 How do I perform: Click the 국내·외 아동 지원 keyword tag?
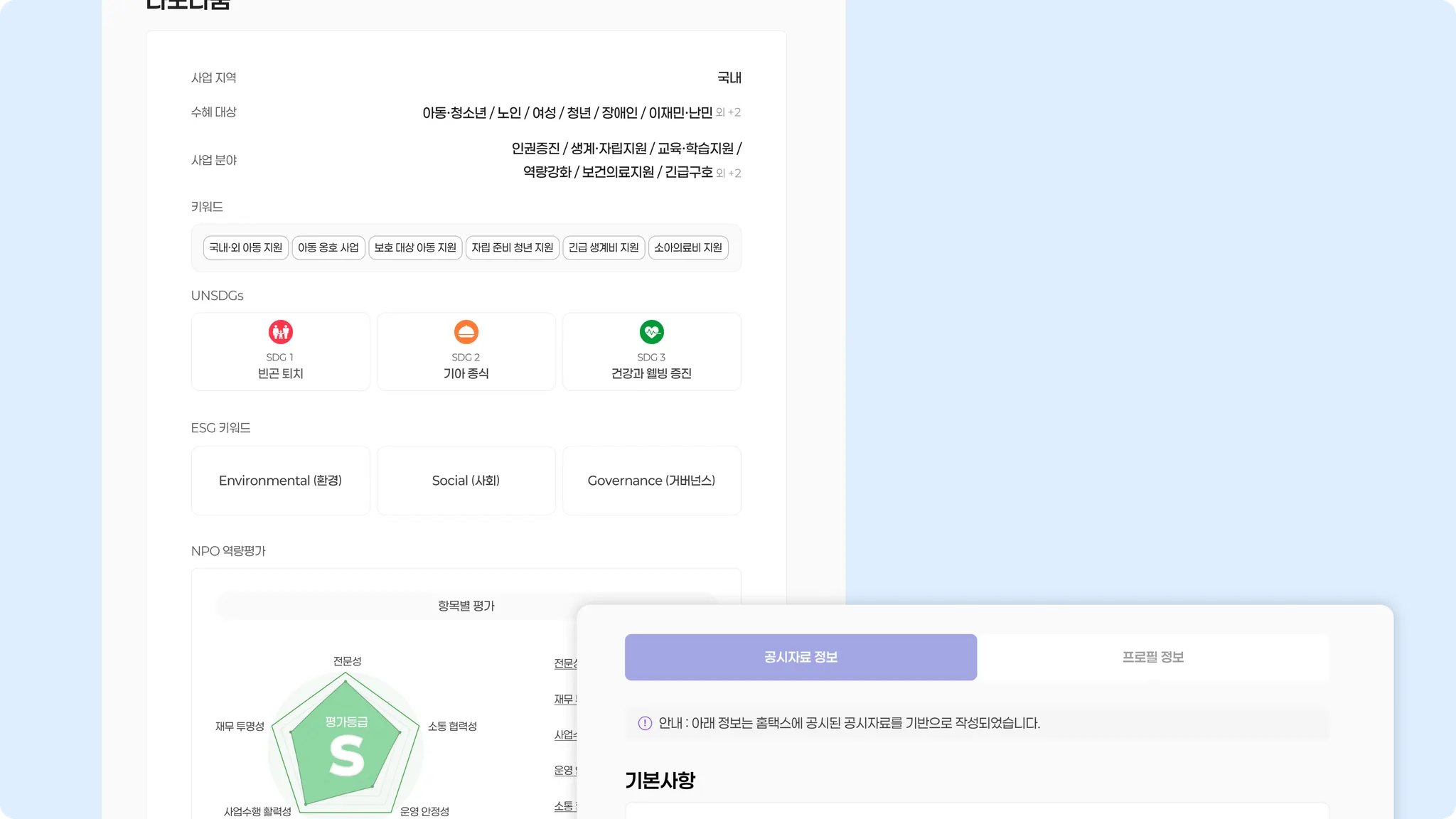(246, 247)
